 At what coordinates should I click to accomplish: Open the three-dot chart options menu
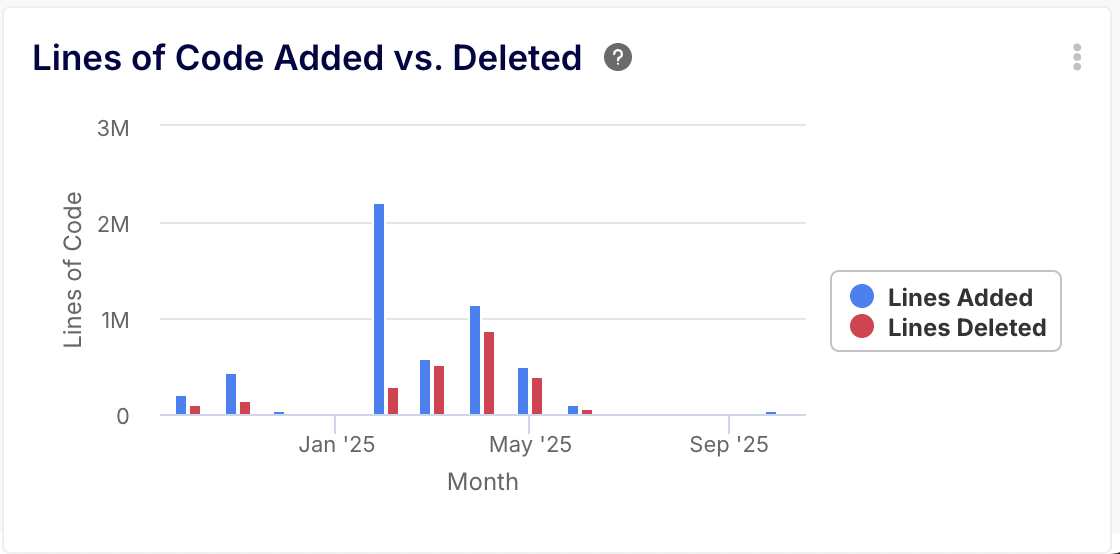point(1077,57)
